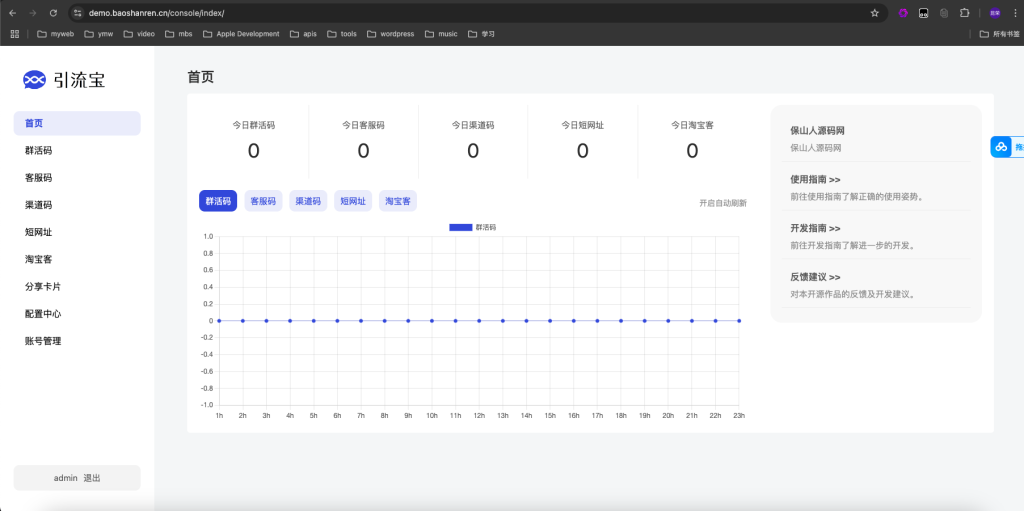The image size is (1024, 511).
Task: Switch chart to the 群活码 tab
Action: click(218, 201)
